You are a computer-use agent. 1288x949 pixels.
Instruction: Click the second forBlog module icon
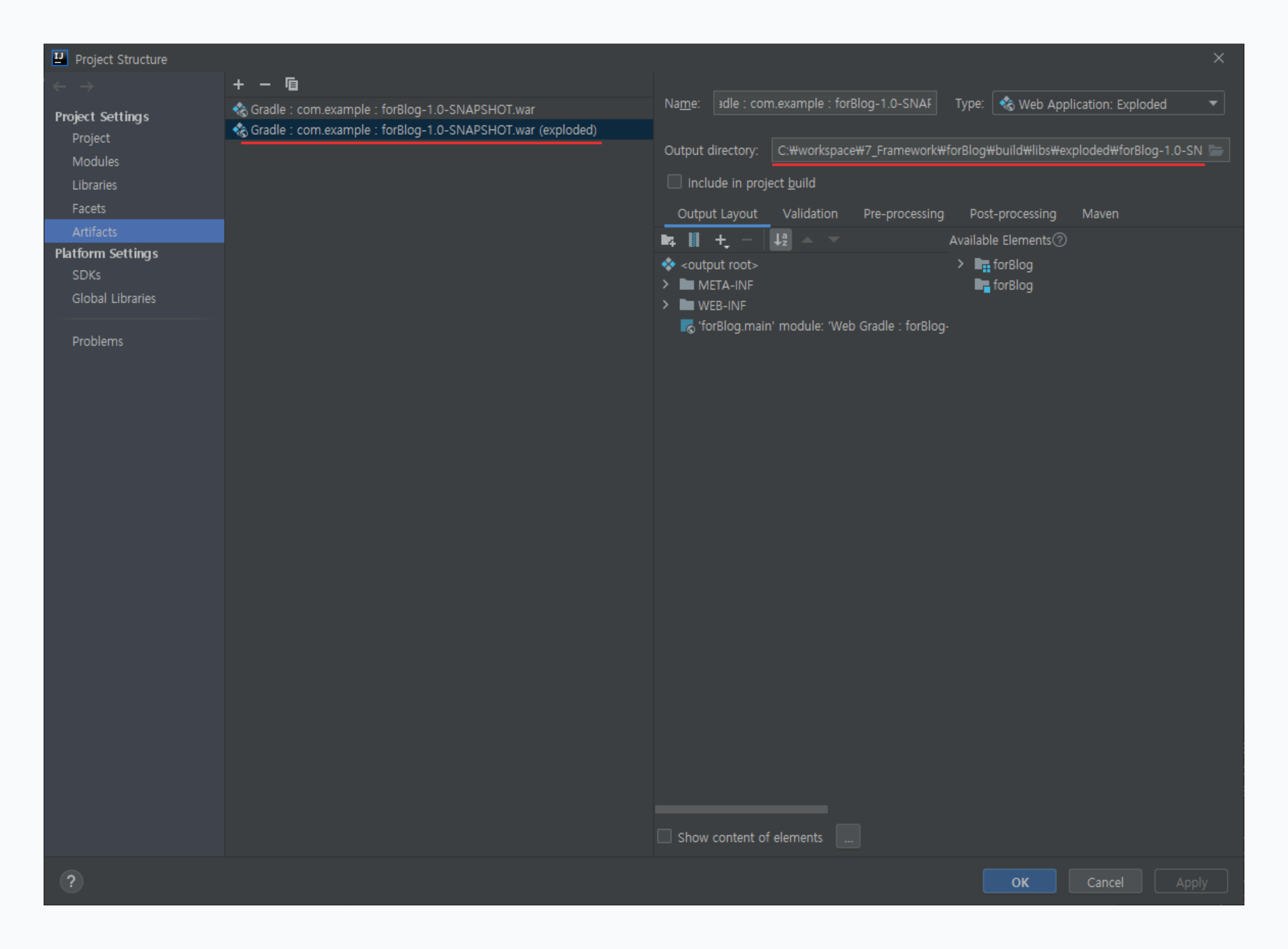tap(982, 285)
